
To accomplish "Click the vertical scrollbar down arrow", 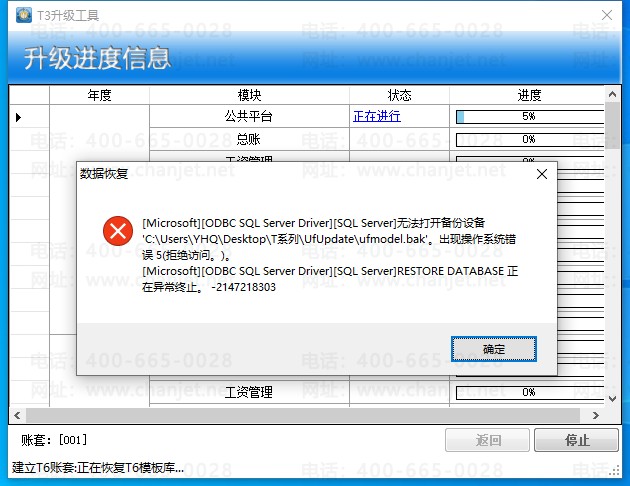I will click(612, 398).
